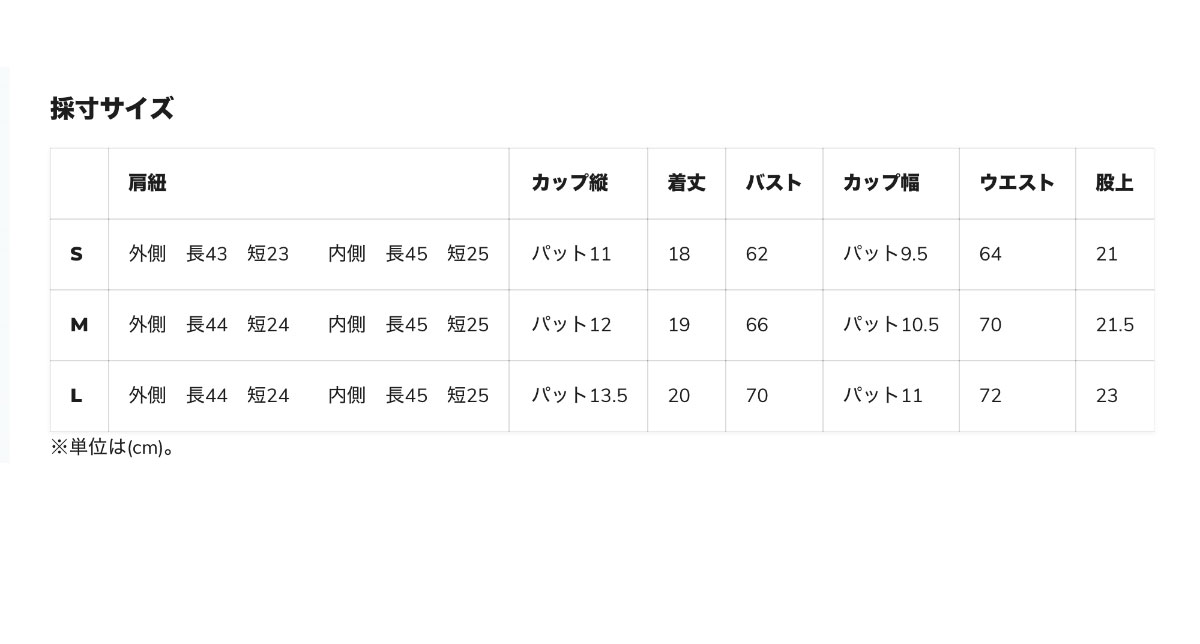Click the L row 股上 value 23
This screenshot has width=1200, height=644.
pos(1107,396)
